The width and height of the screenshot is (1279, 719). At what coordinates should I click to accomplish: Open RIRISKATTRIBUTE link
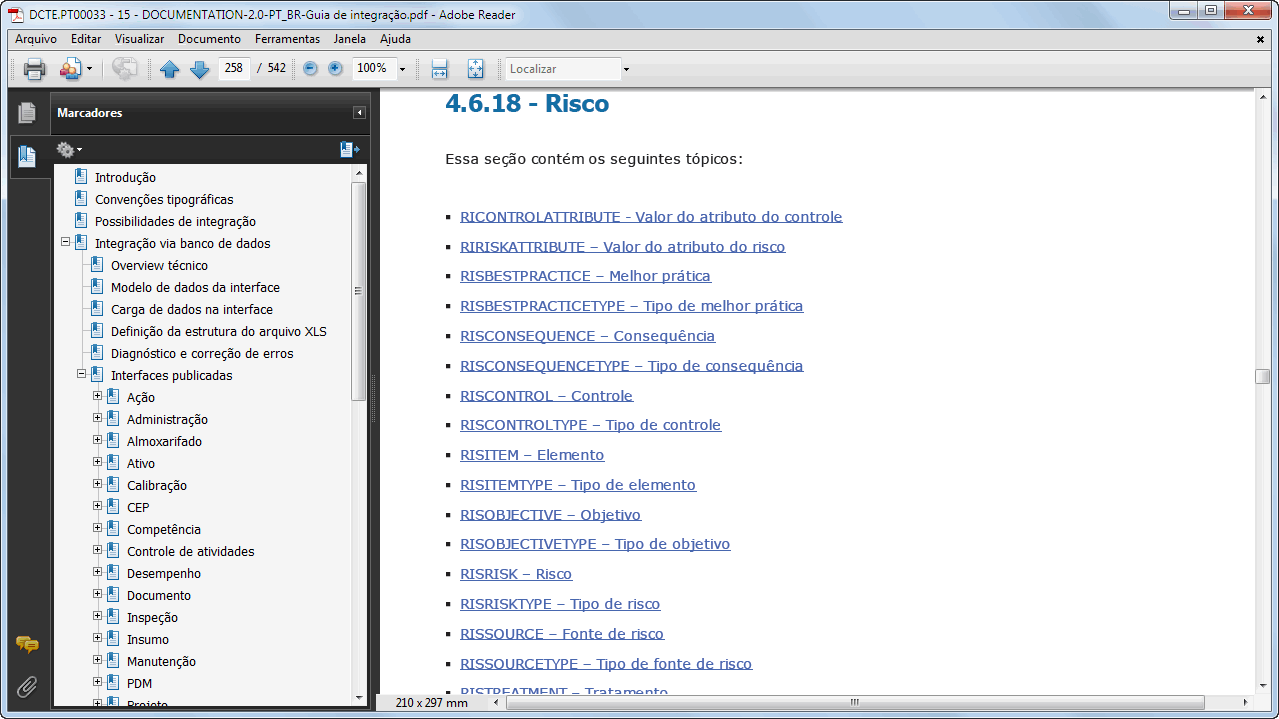(x=622, y=246)
